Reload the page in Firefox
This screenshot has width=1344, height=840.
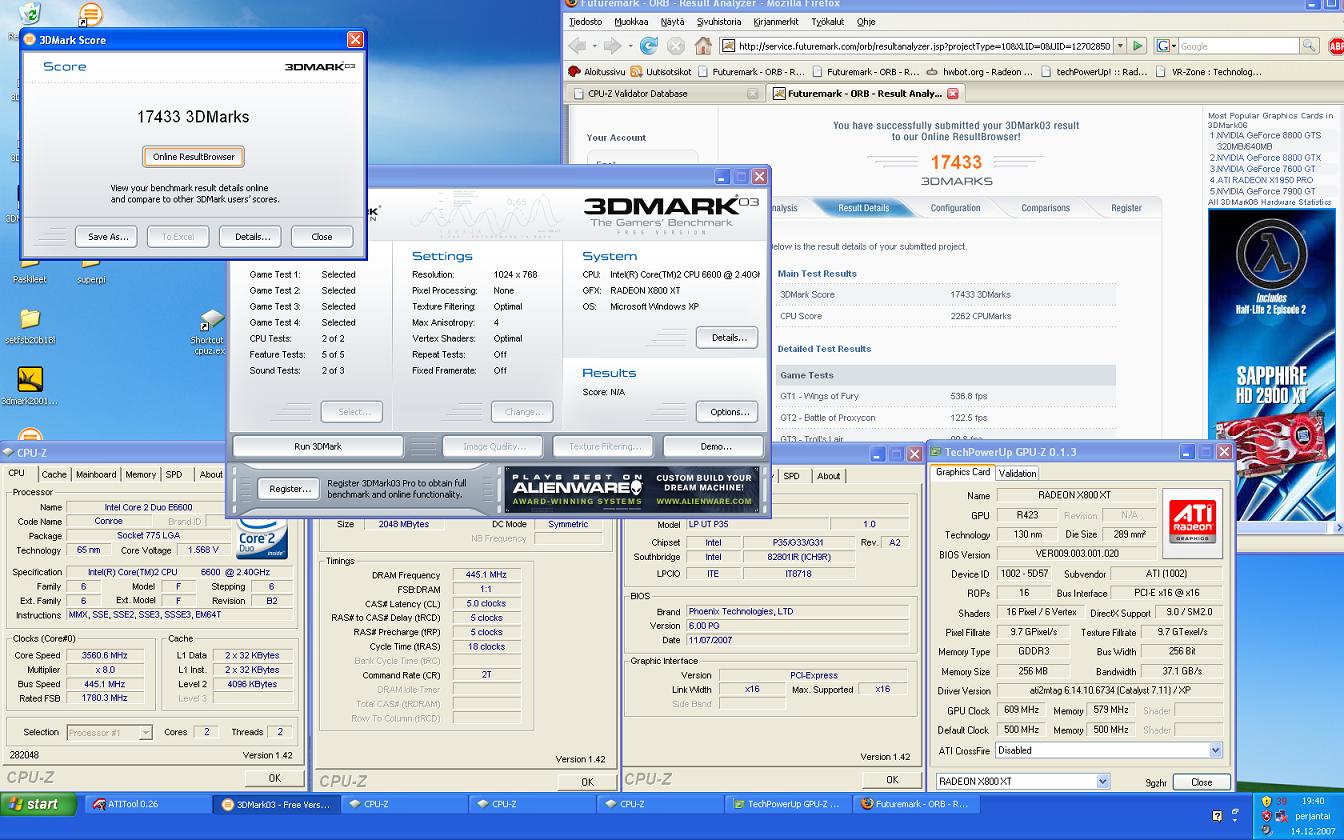point(649,46)
